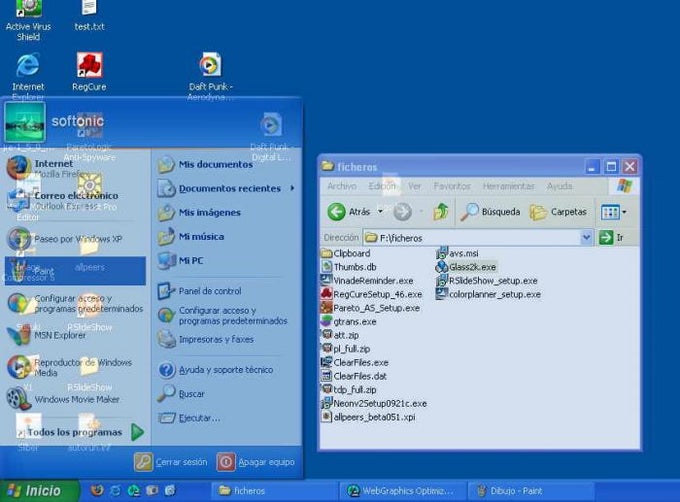This screenshot has width=680, height=502.
Task: Open Buscar from Start menu
Action: [x=181, y=394]
